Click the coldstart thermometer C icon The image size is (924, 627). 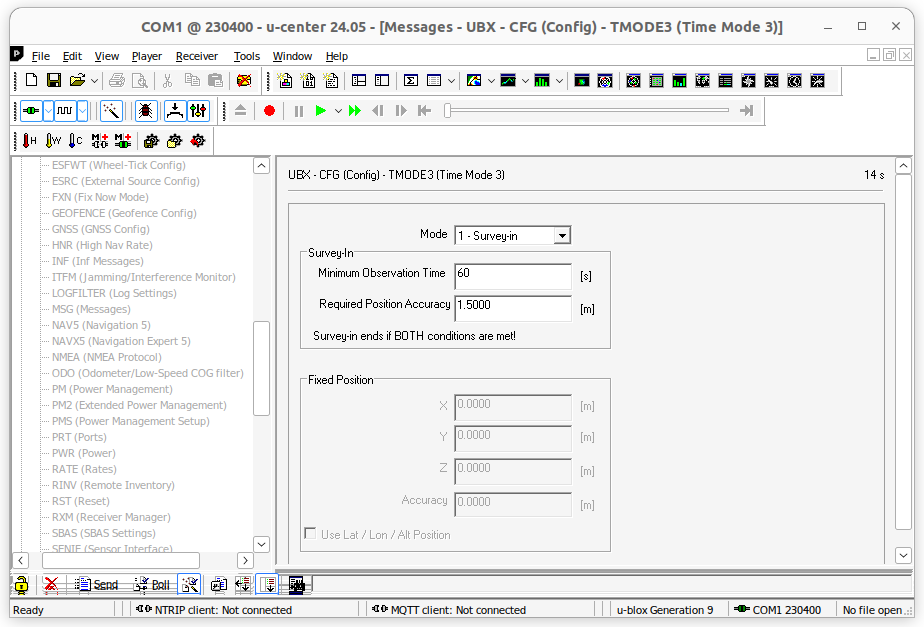(75, 141)
